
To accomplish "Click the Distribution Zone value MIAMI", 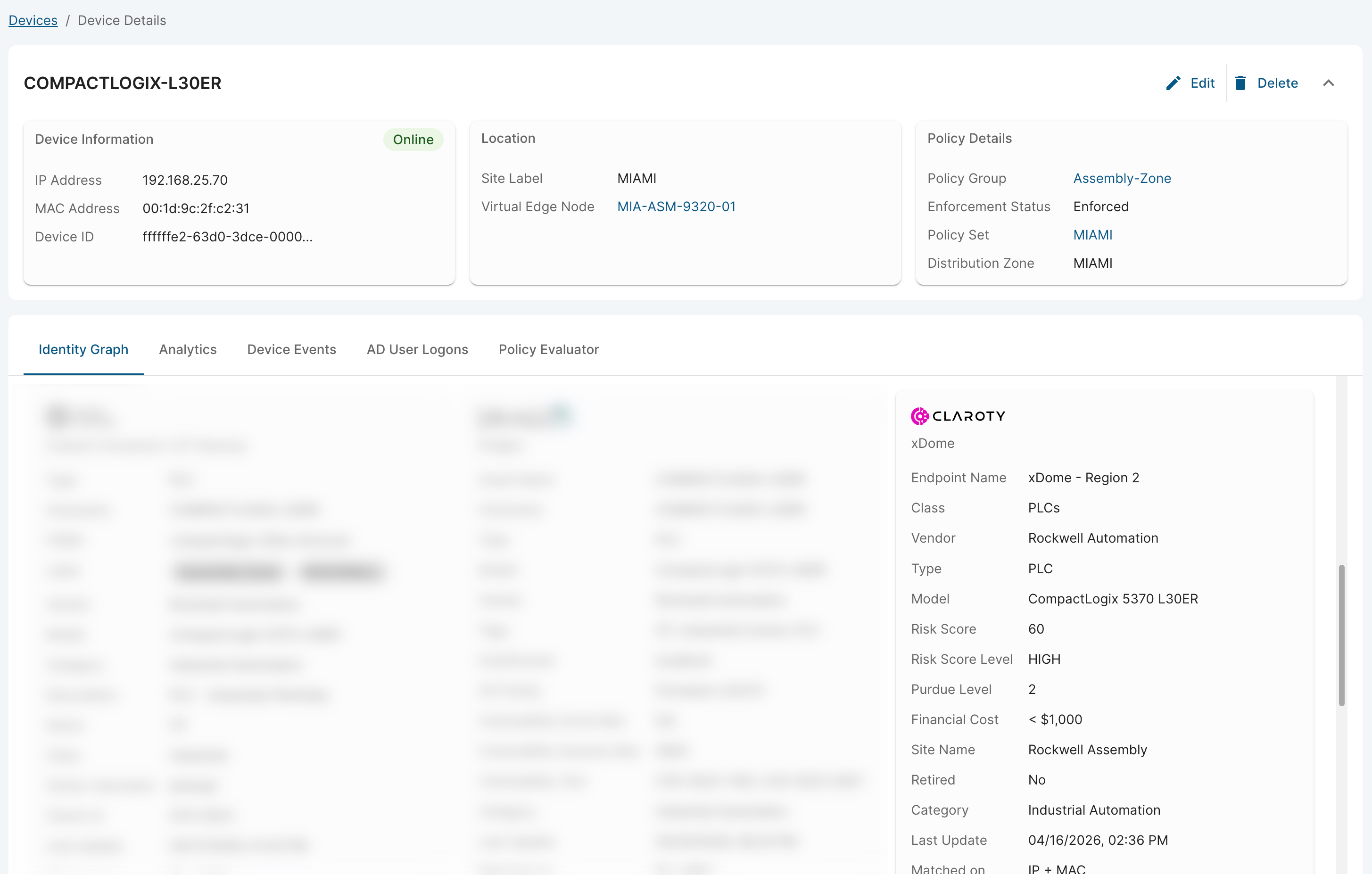I will tap(1093, 263).
